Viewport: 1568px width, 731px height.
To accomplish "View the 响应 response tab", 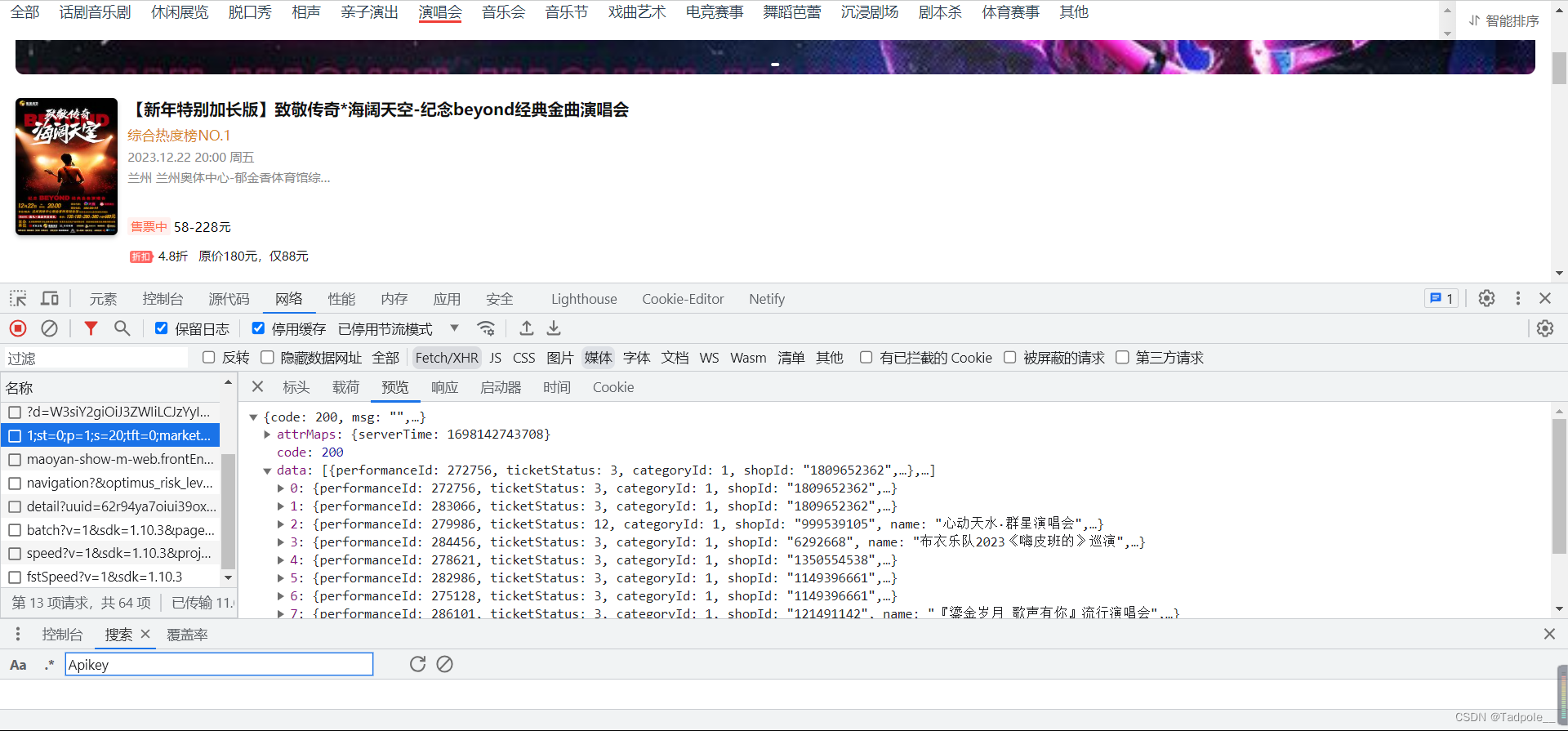I will (444, 387).
